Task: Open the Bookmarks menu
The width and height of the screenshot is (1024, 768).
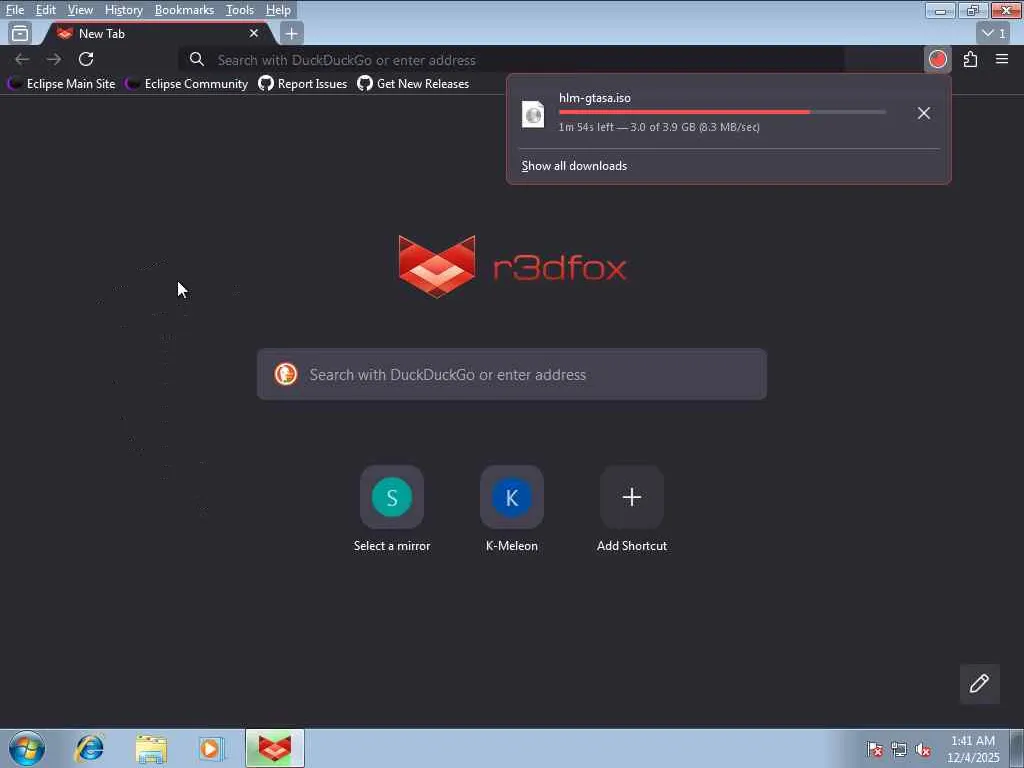Action: [184, 10]
